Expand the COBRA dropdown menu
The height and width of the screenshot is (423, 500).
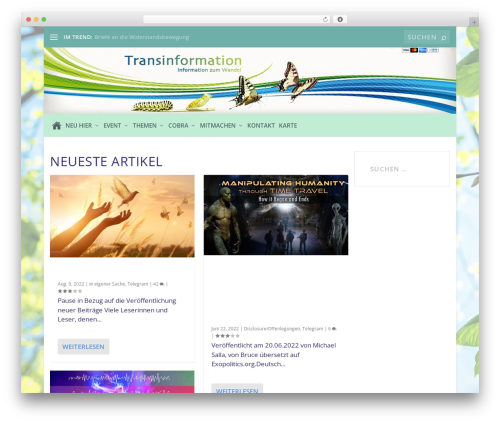(x=181, y=126)
